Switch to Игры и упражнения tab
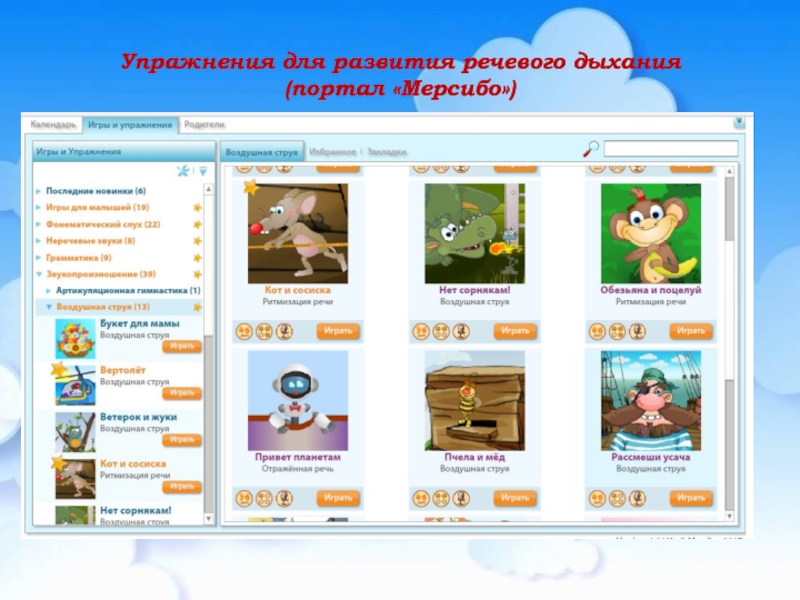Image resolution: width=800 pixels, height=600 pixels. pos(130,125)
